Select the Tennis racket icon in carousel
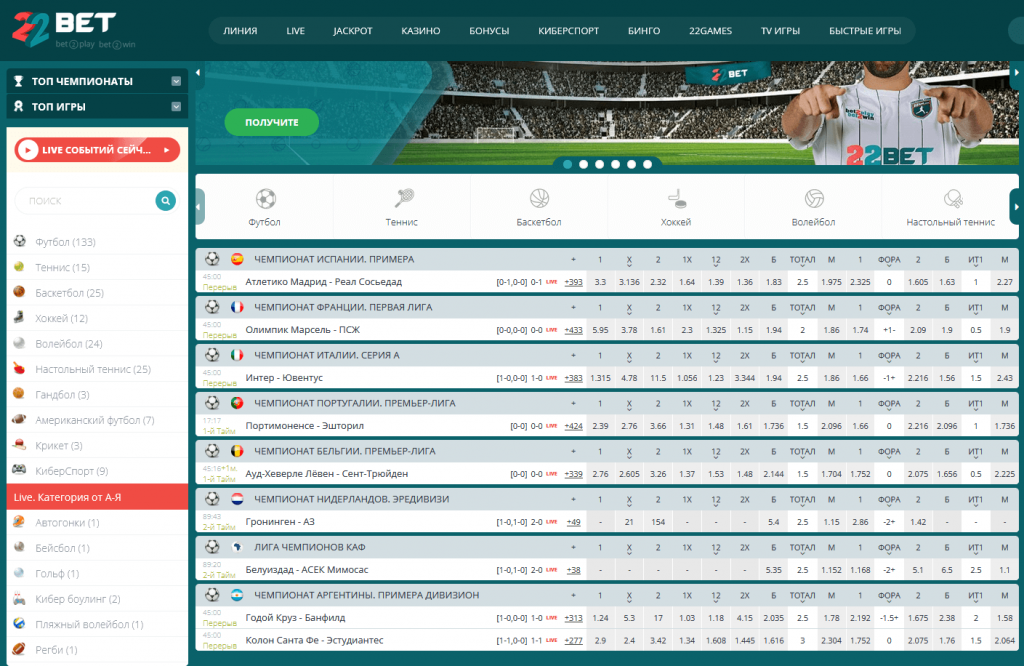This screenshot has width=1024, height=666. [x=402, y=198]
